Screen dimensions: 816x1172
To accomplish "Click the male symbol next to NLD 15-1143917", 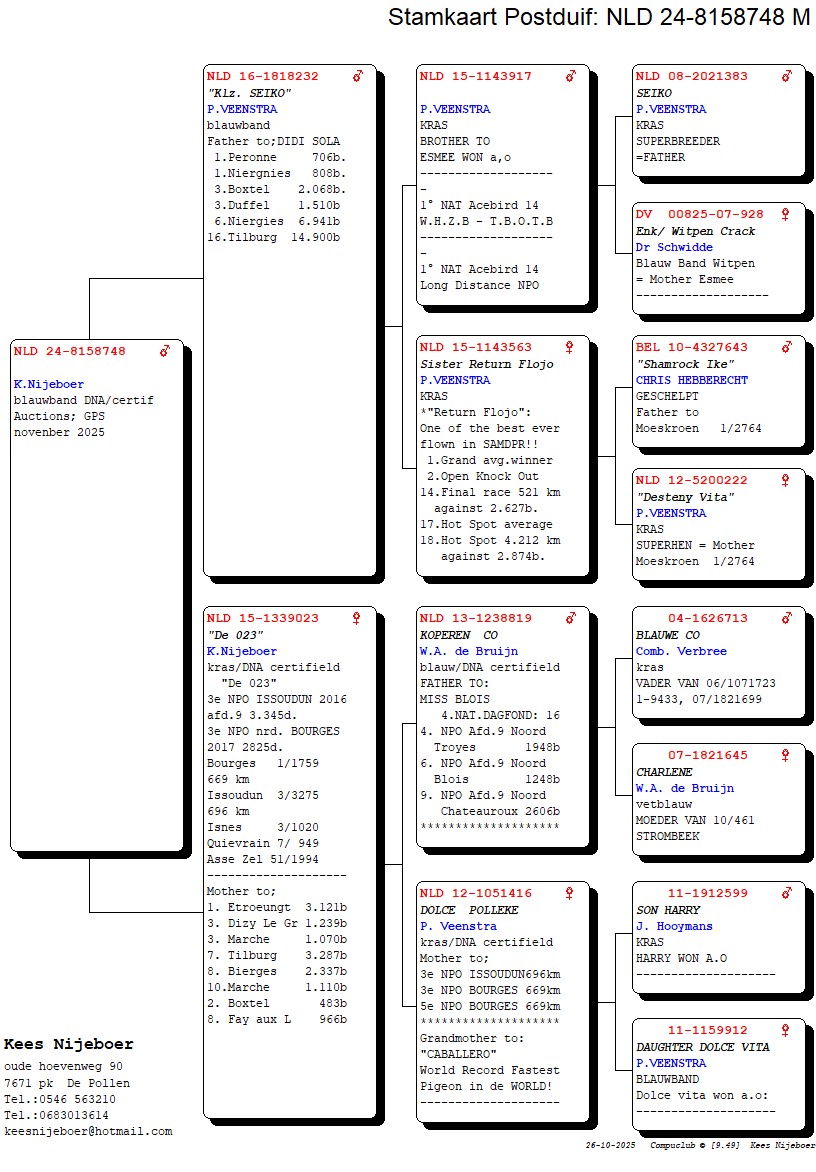I will [571, 76].
